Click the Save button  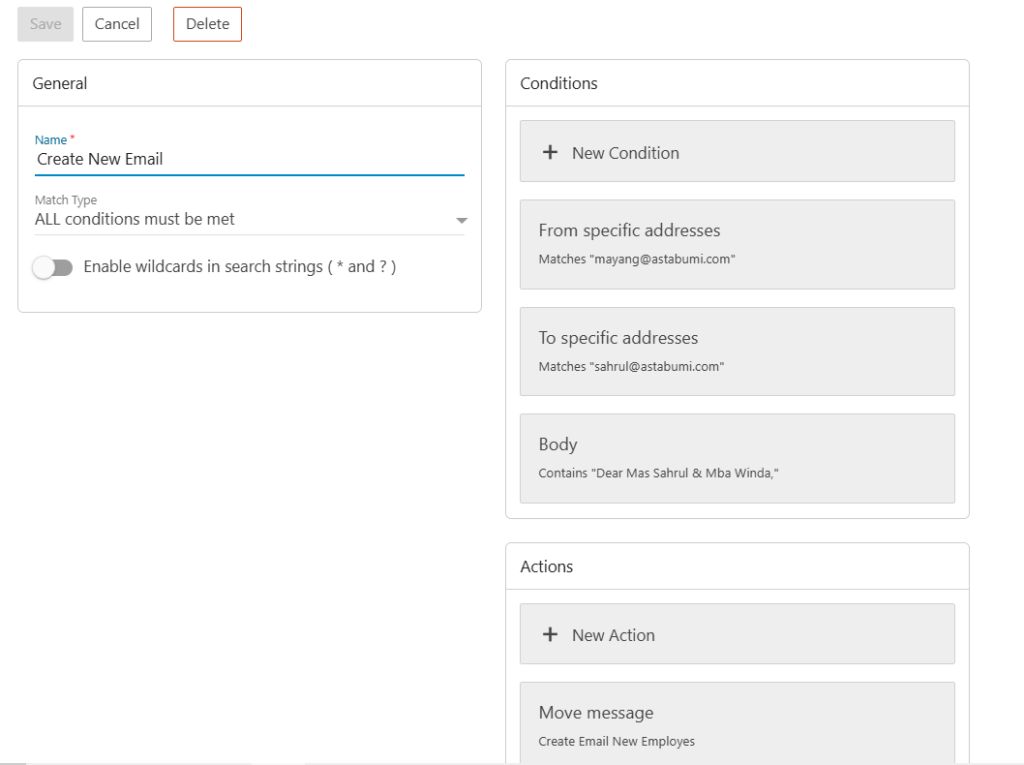[x=45, y=24]
